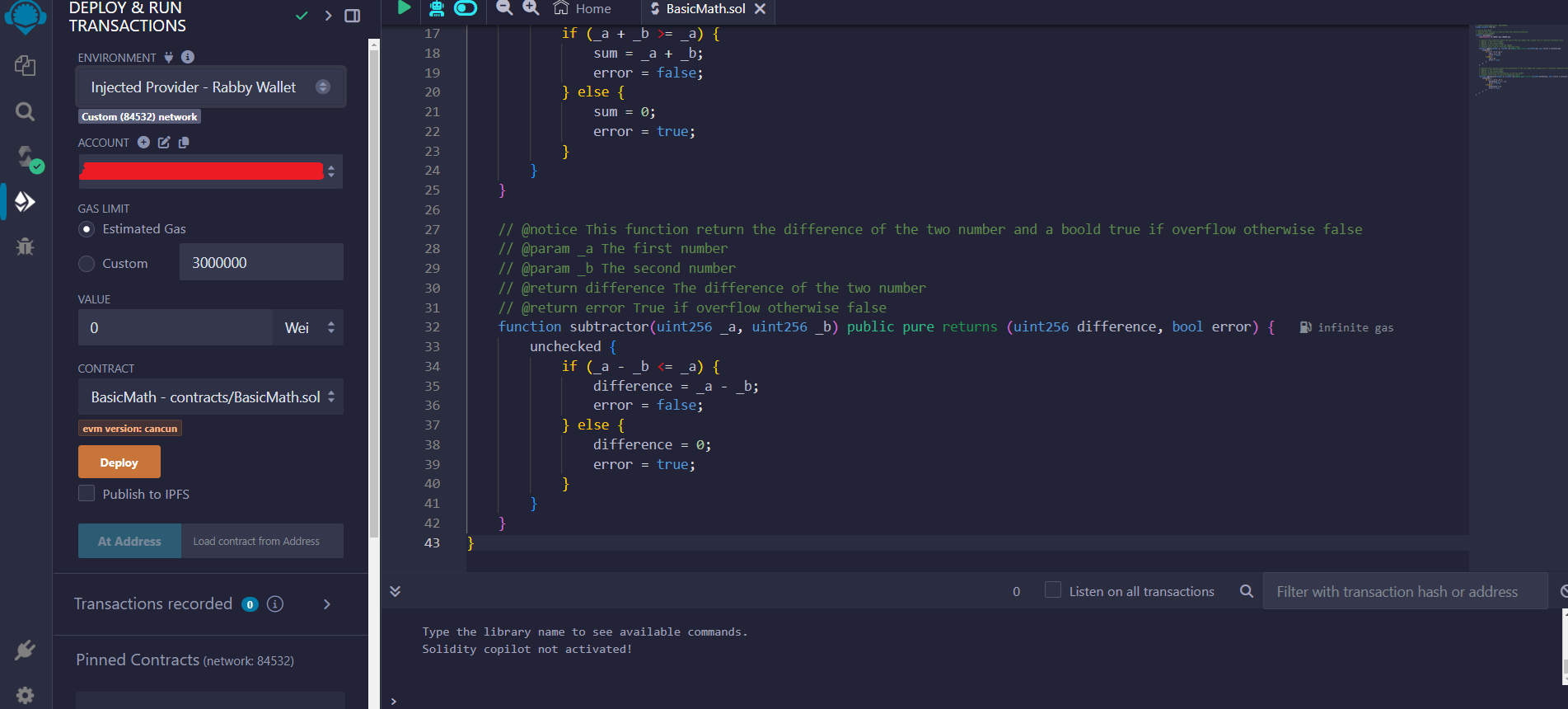Check Listen on all transactions
Viewport: 1568px width, 709px height.
(1052, 590)
